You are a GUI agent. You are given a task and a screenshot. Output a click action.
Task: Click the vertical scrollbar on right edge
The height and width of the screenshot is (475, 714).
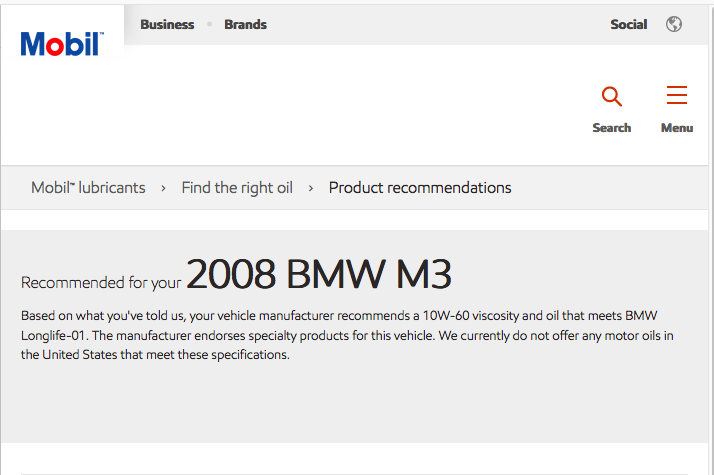tap(711, 237)
